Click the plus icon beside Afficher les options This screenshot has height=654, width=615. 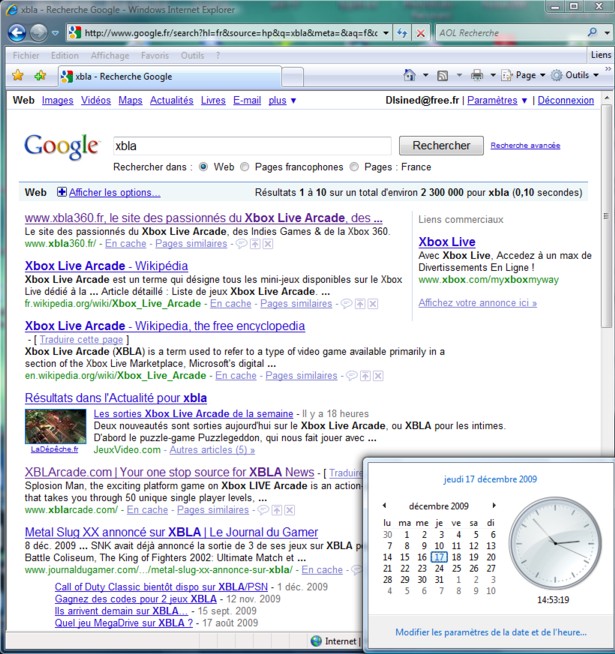[x=61, y=192]
